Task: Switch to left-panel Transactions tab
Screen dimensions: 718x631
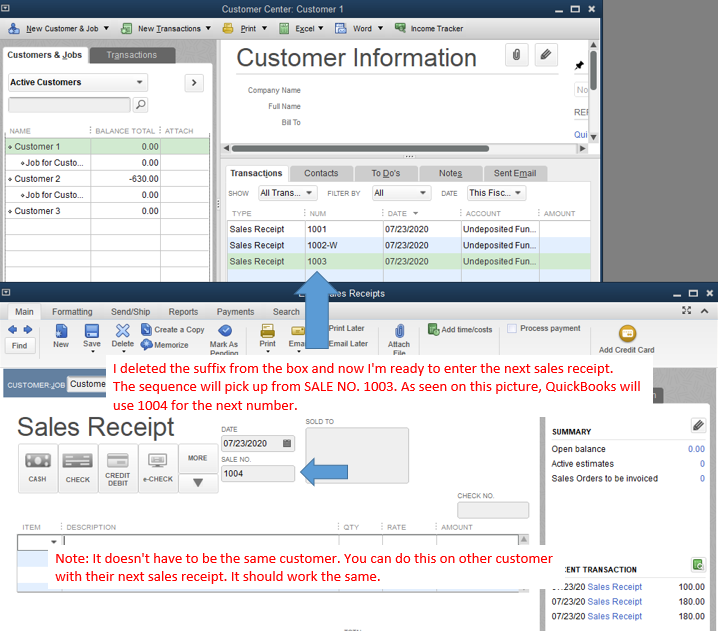Action: coord(132,55)
